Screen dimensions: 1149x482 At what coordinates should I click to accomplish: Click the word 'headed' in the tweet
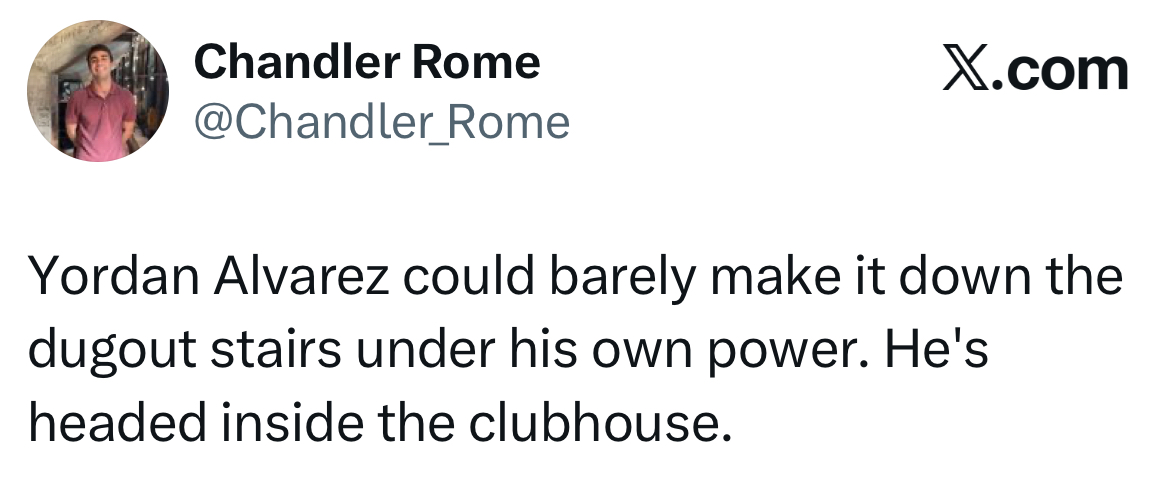(x=117, y=423)
